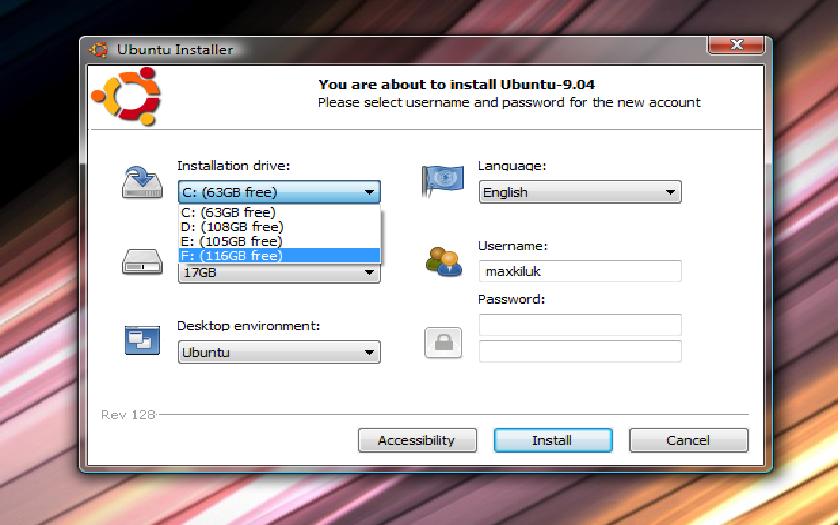Click the Installation drive: label
The width and height of the screenshot is (840, 525).
(x=234, y=166)
